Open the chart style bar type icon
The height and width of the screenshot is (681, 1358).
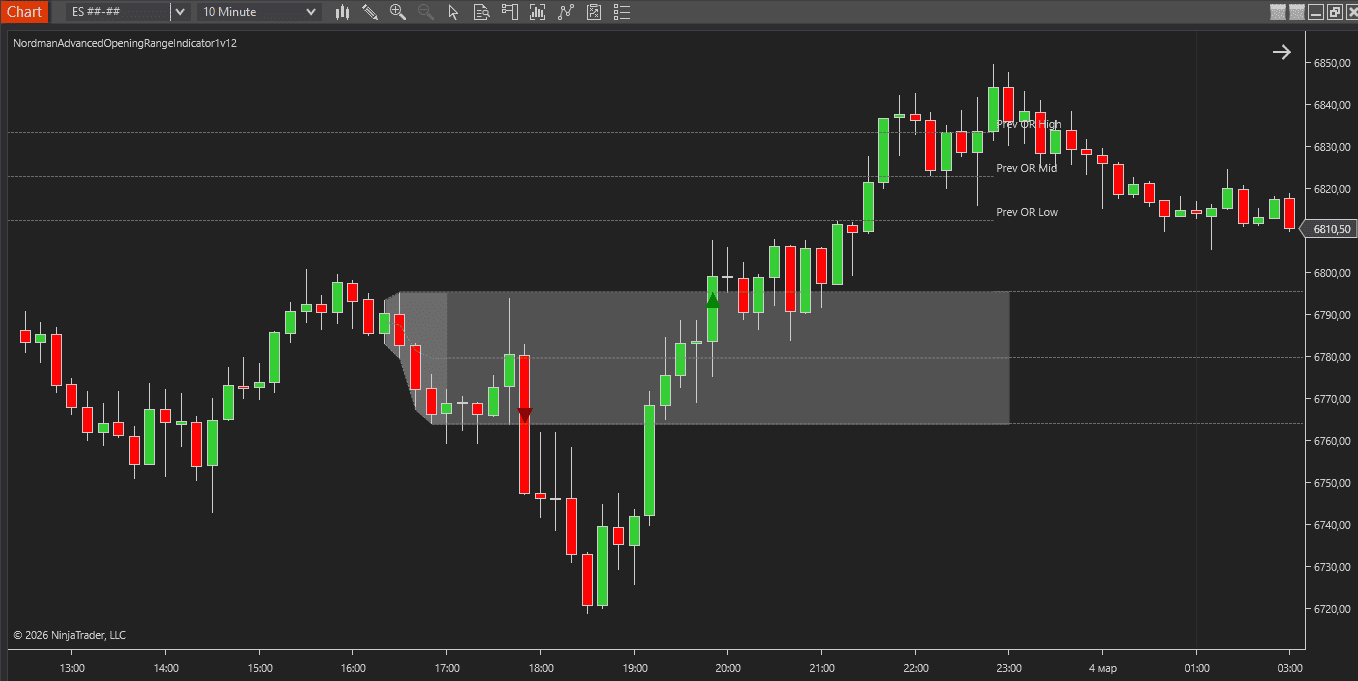[x=343, y=12]
